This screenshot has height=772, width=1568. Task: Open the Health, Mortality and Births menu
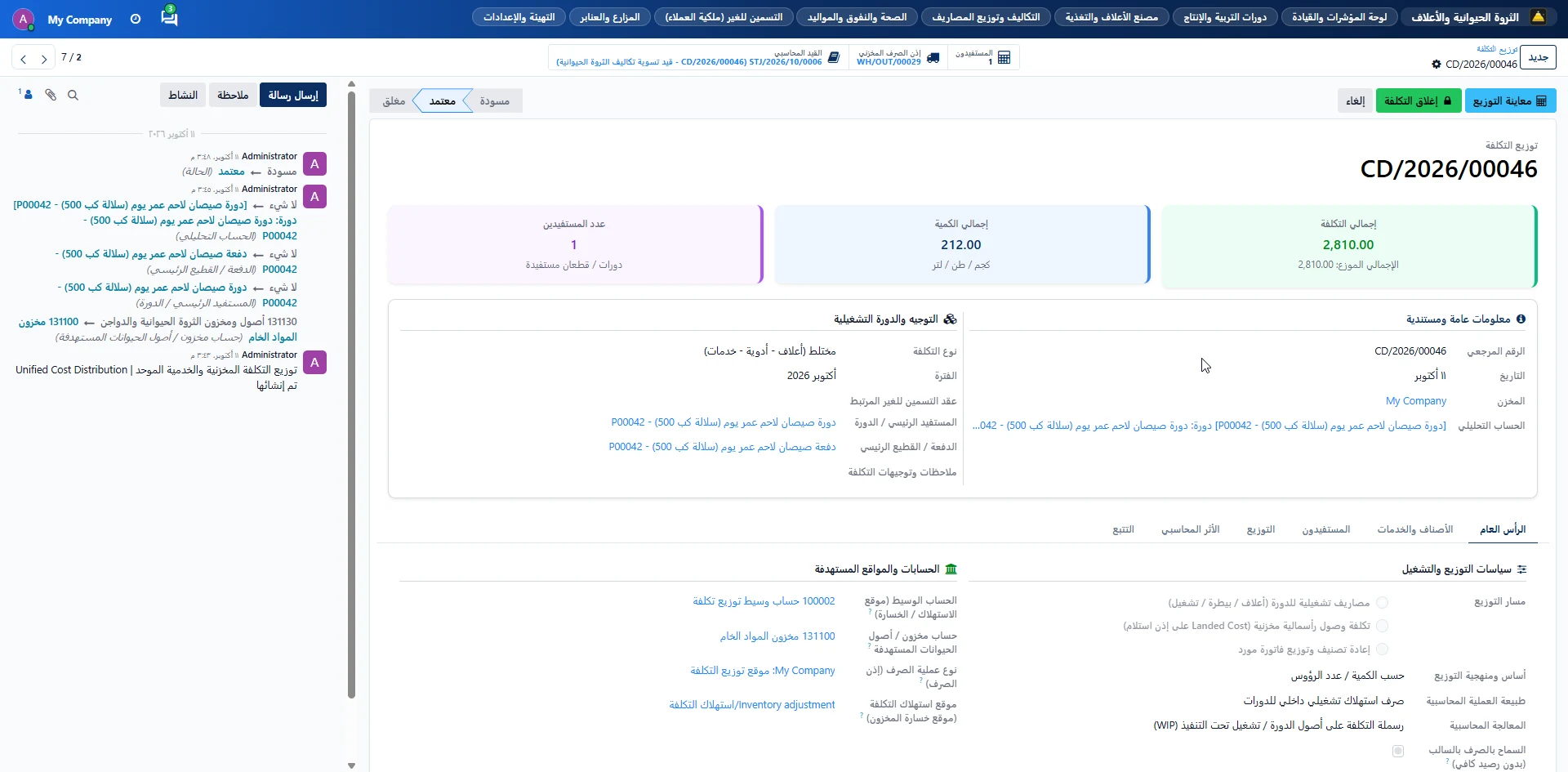coord(857,17)
